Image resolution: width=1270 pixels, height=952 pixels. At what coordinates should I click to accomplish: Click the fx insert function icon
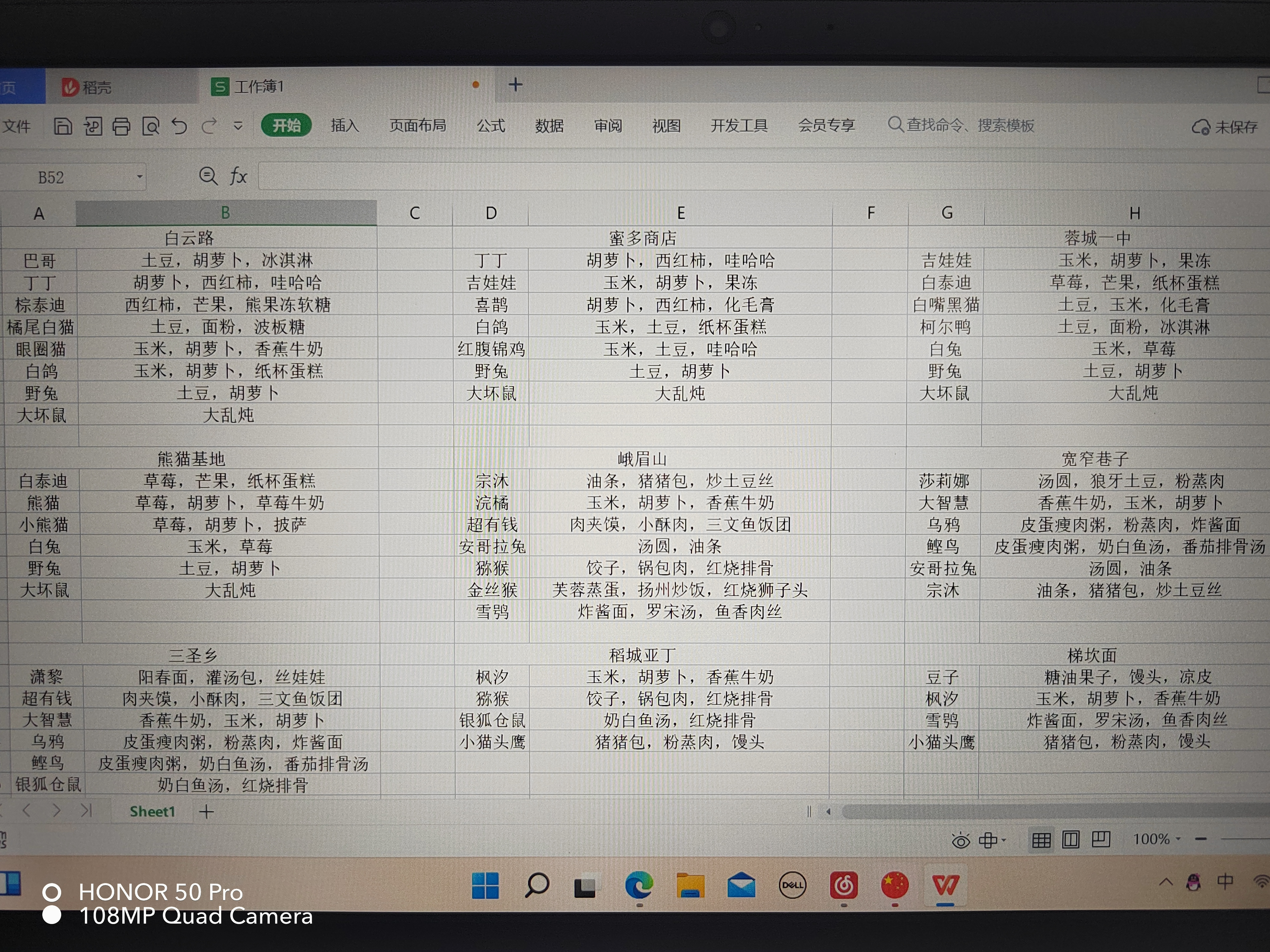point(238,176)
